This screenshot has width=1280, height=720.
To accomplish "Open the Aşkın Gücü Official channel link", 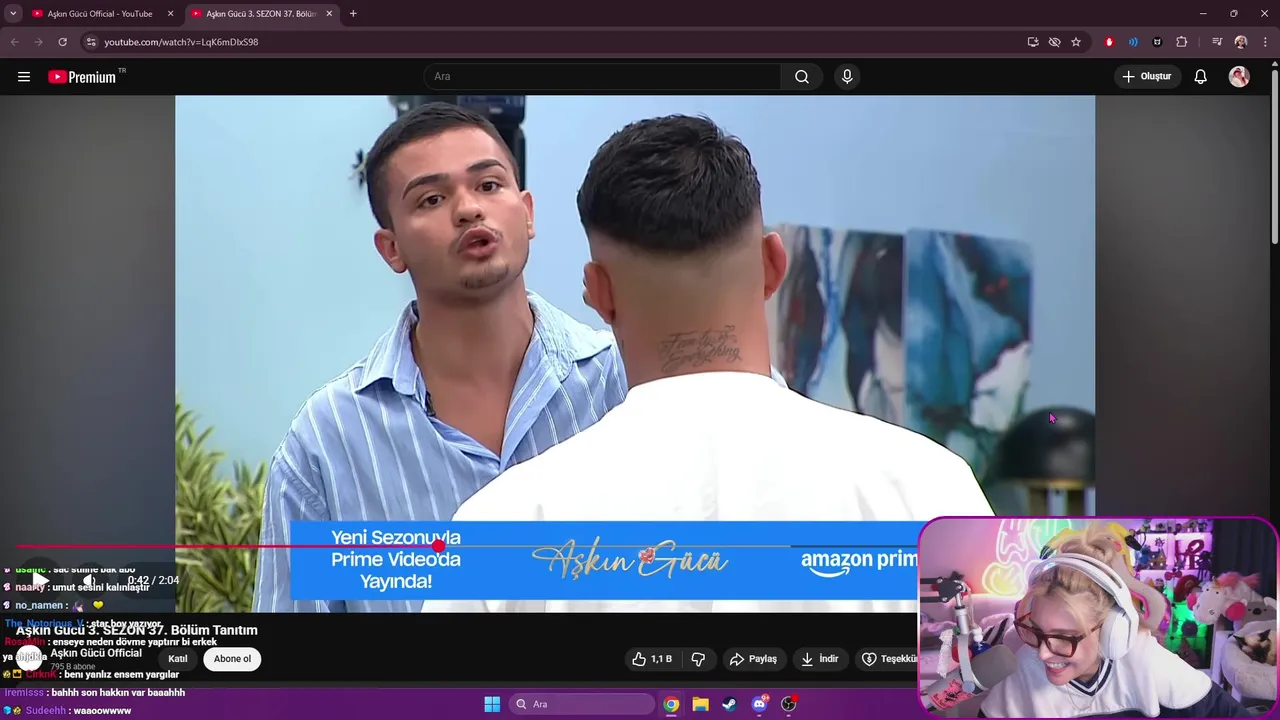I will click(x=96, y=653).
